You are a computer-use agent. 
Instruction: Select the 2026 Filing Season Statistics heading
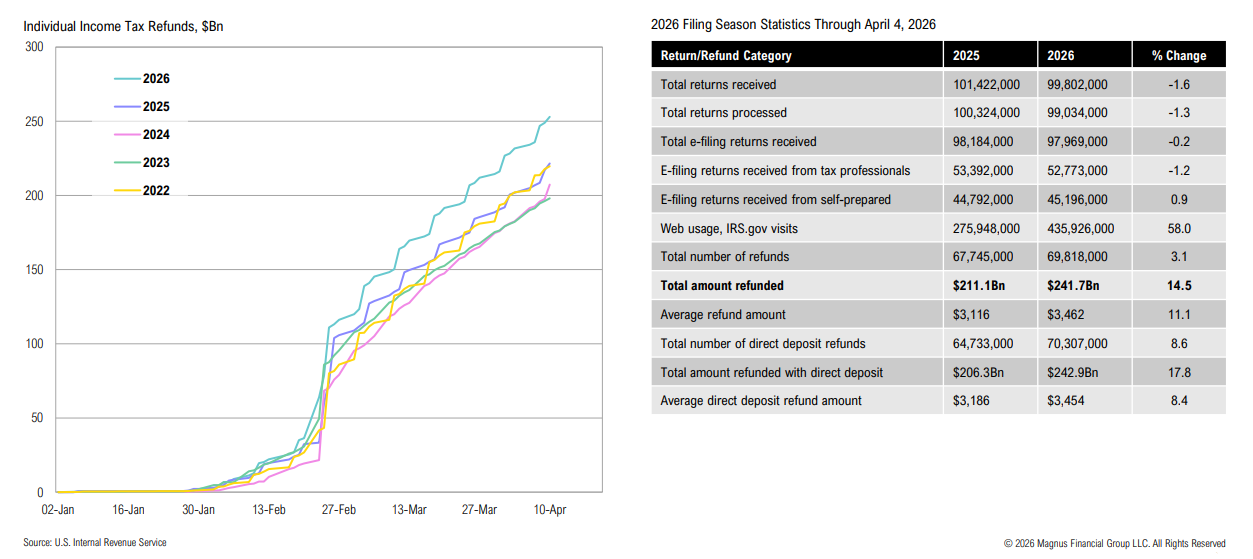tap(793, 24)
